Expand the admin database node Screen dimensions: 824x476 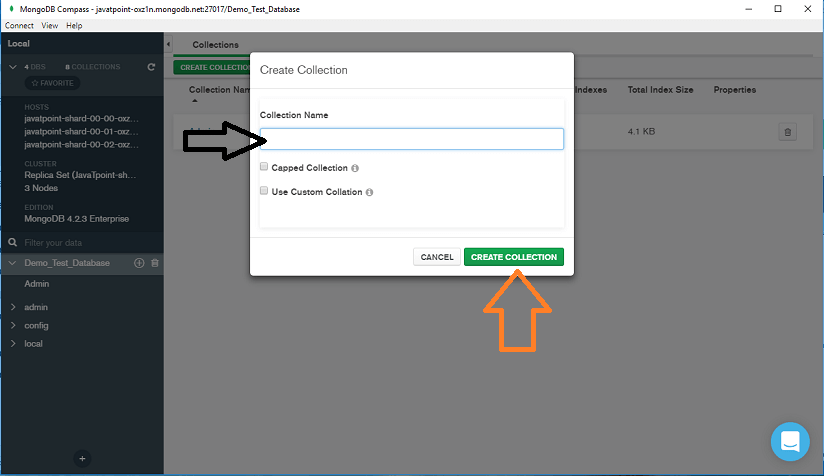click(13, 307)
